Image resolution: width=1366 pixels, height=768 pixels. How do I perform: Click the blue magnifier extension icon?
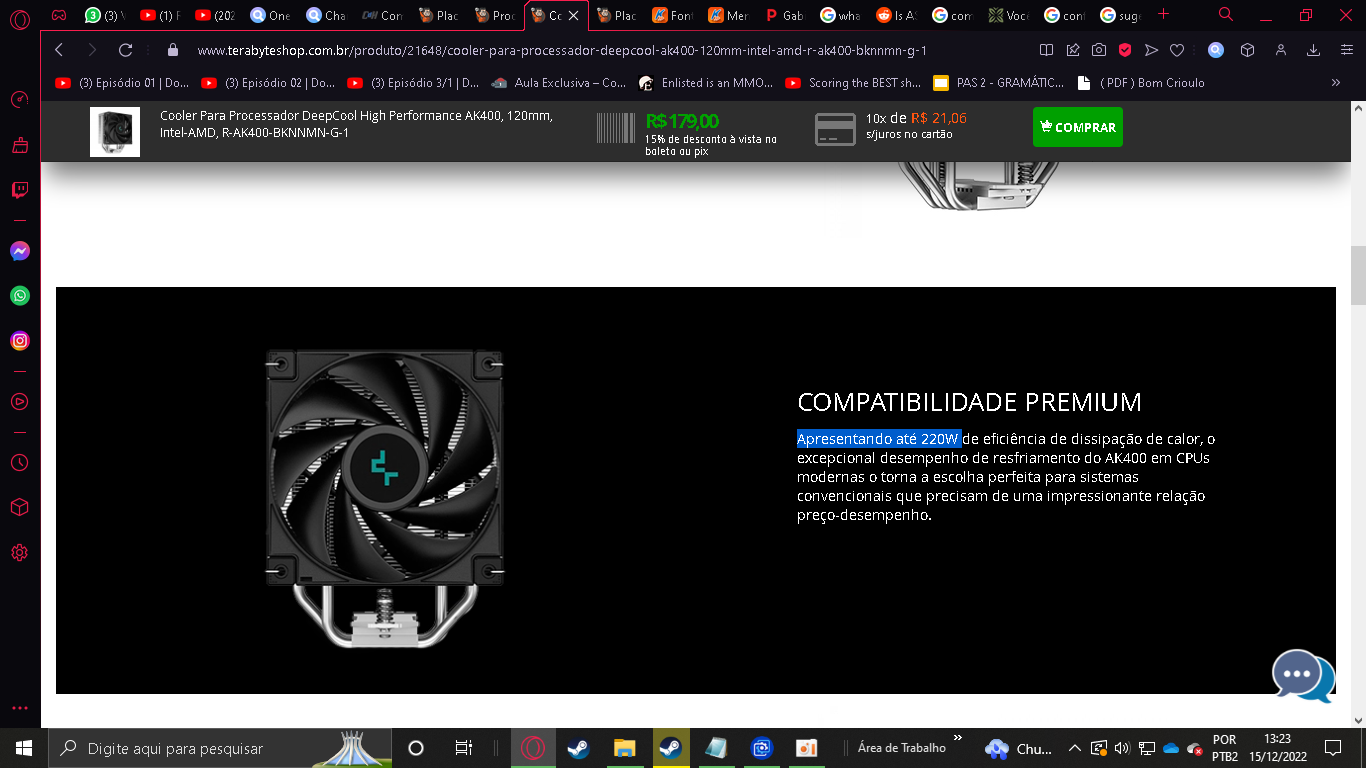pyautogui.click(x=1216, y=50)
